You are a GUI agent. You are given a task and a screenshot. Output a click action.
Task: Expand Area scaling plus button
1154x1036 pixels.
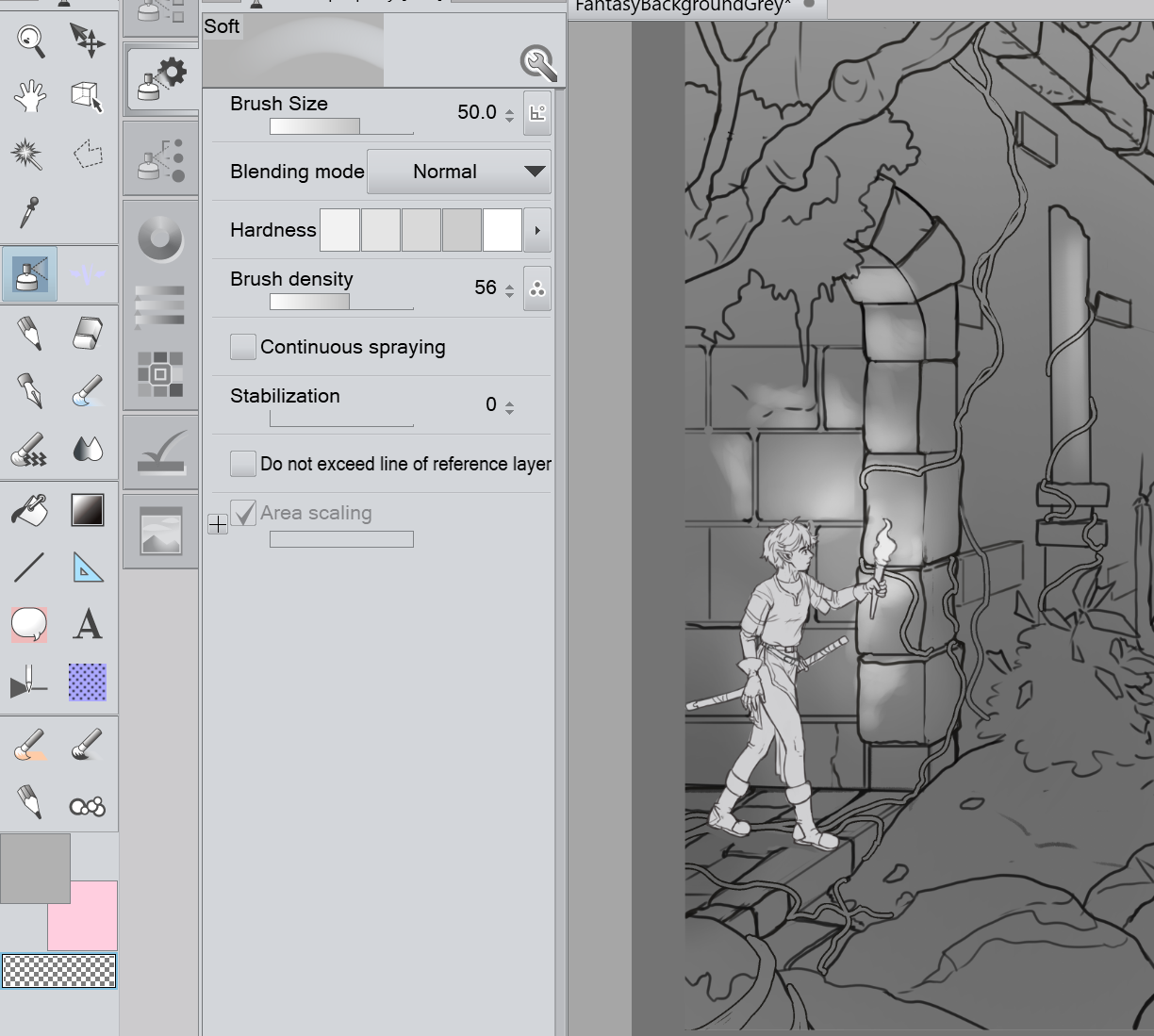tap(218, 524)
